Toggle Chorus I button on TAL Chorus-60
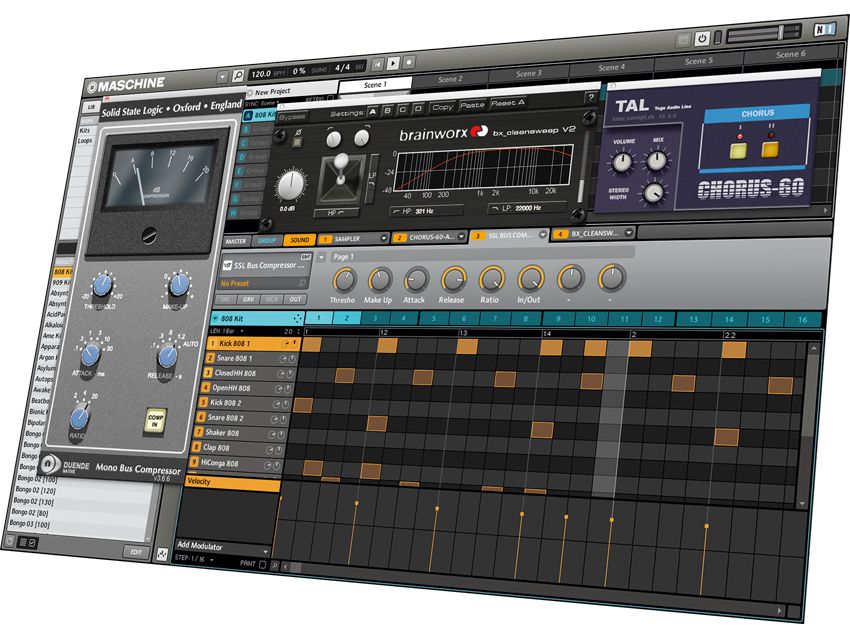 click(738, 150)
